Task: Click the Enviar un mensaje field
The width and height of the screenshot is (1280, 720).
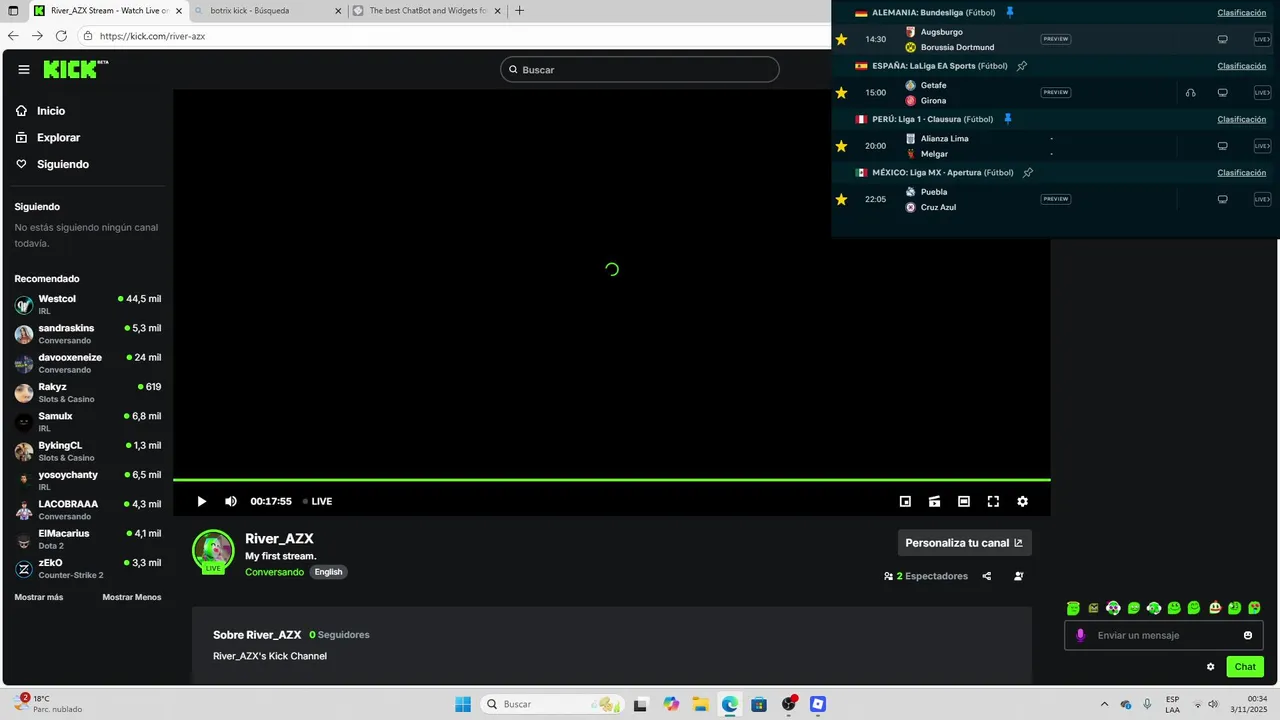Action: pos(1162,635)
